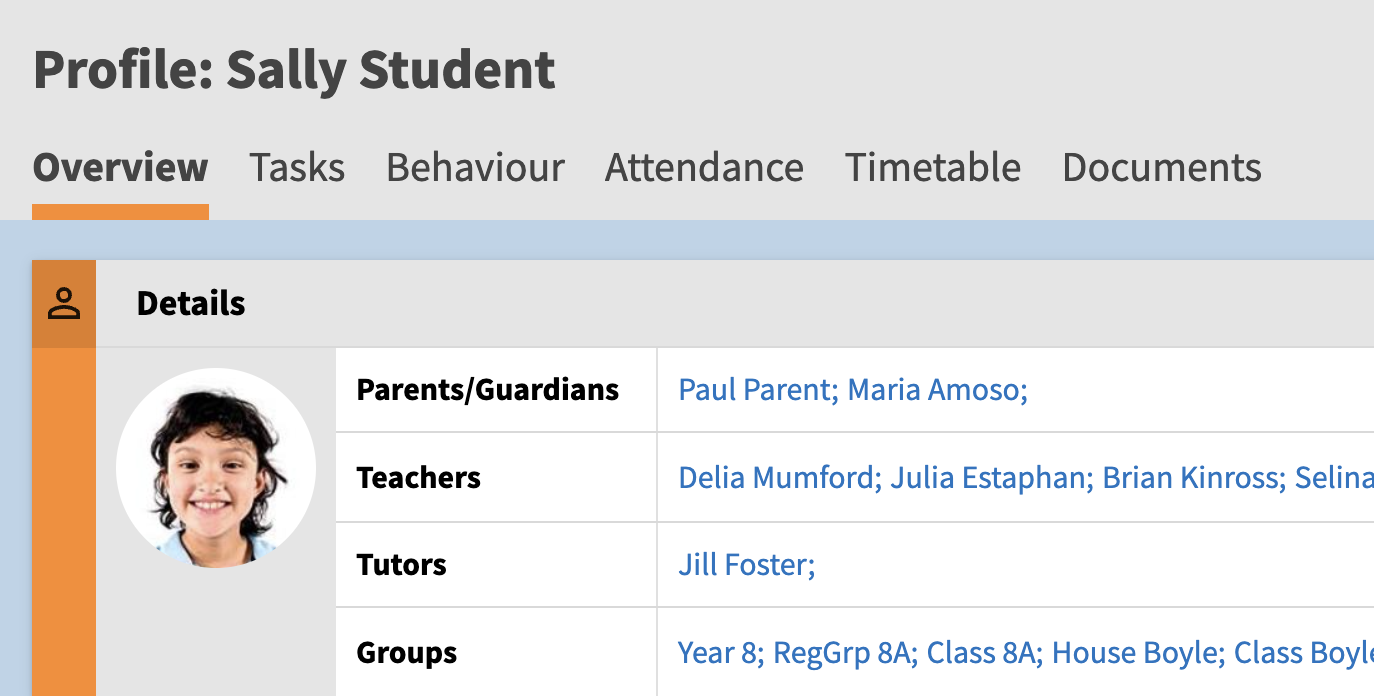Open the Year 8 group
Image resolution: width=1374 pixels, height=696 pixels.
tap(720, 653)
